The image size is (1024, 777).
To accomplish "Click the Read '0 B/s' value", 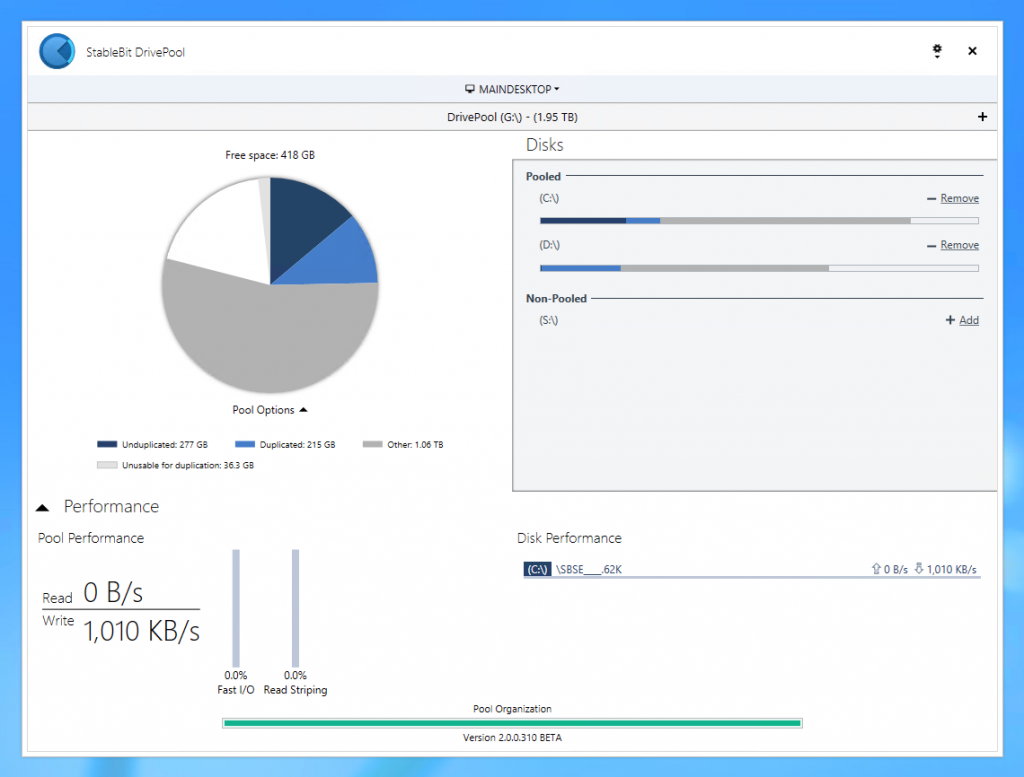I will pyautogui.click(x=113, y=593).
